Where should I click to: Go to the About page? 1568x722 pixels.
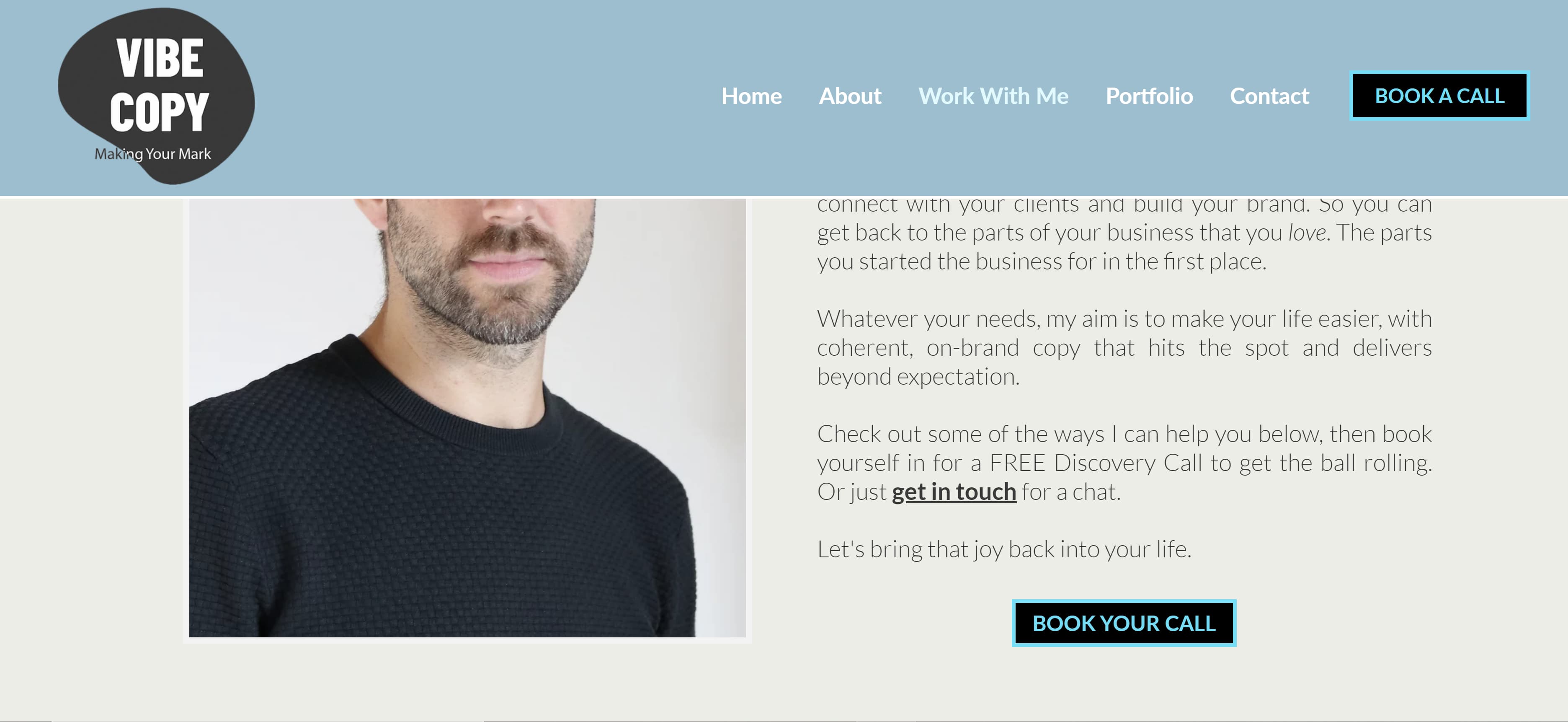coord(850,96)
